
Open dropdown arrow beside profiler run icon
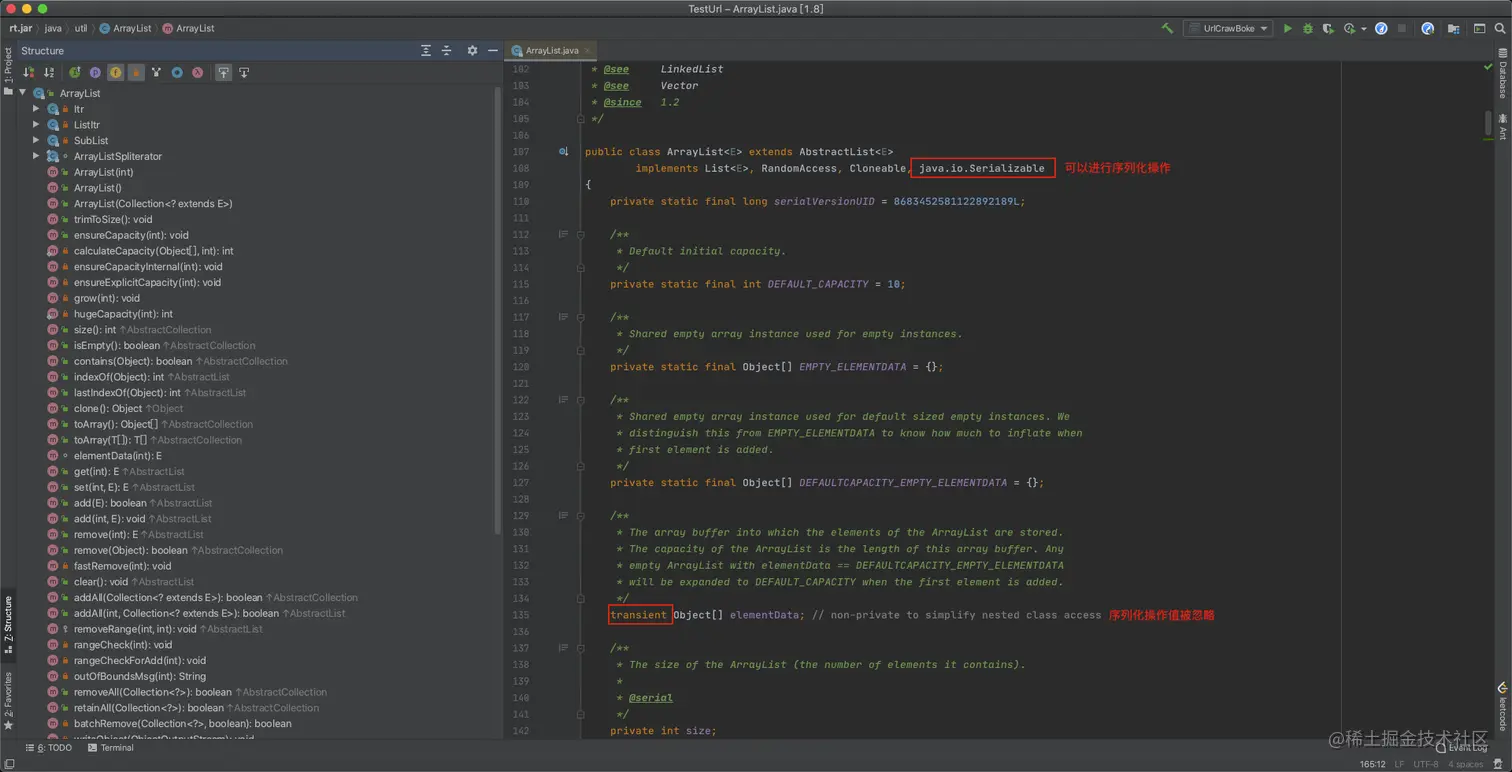(1364, 29)
